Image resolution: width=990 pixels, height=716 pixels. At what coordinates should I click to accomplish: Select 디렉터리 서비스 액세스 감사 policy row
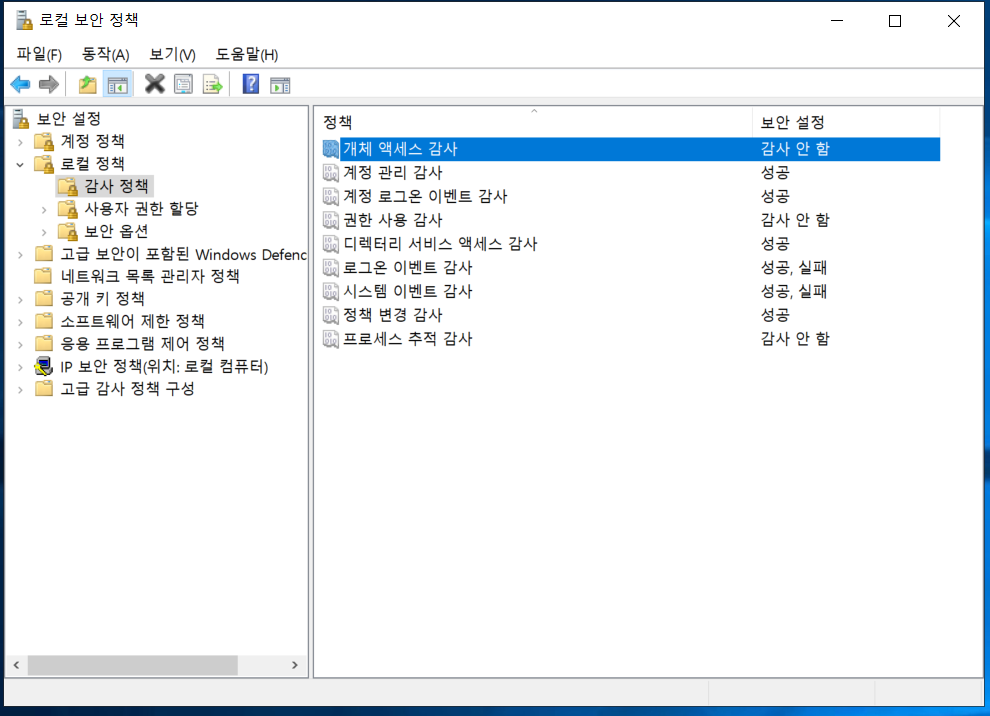coord(630,244)
